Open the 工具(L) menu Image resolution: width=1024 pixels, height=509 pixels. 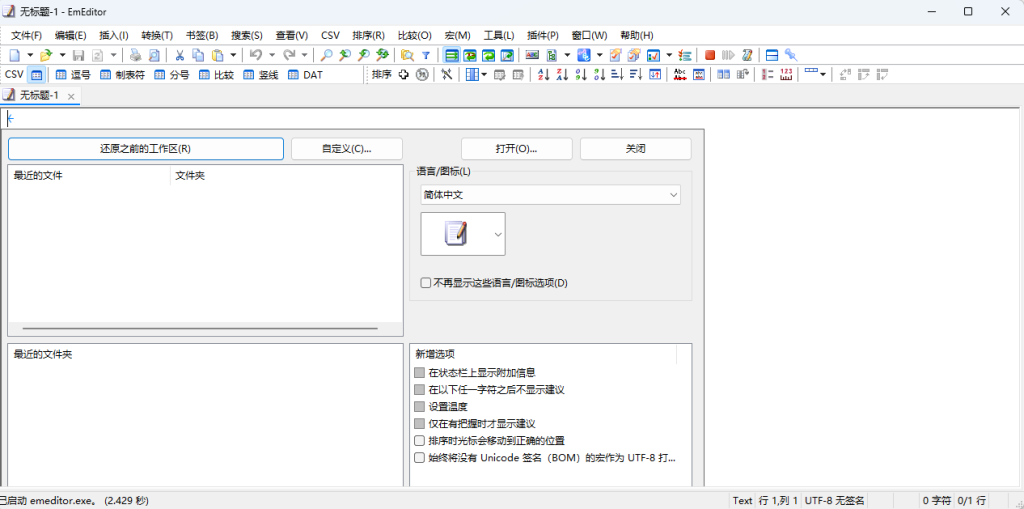point(499,35)
